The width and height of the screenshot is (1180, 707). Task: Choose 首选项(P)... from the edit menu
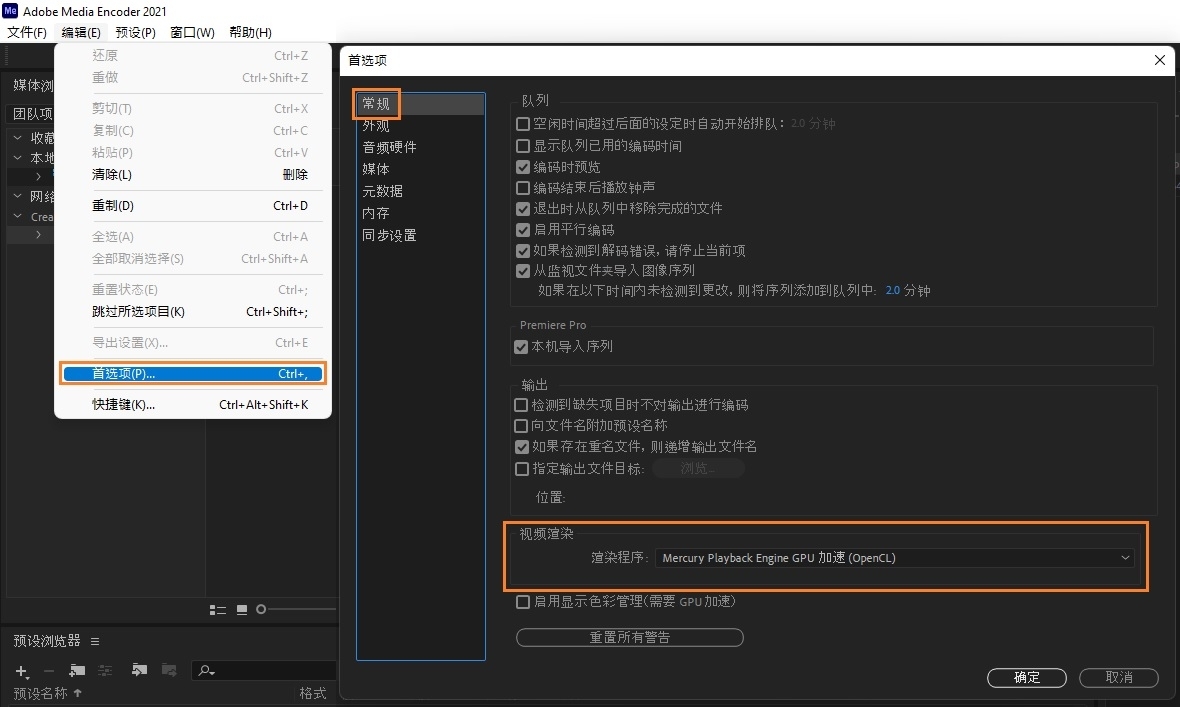193,373
